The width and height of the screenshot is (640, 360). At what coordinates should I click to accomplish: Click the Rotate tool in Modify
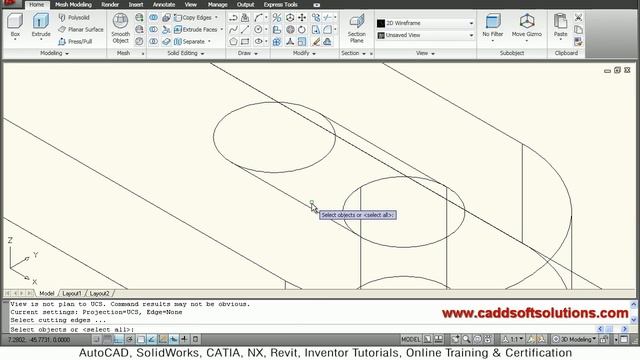(302, 29)
